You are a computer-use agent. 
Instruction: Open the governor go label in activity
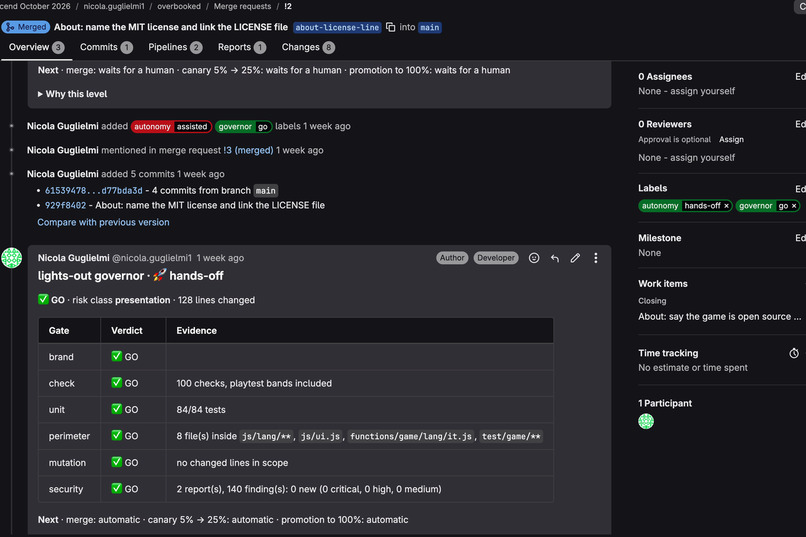point(243,126)
